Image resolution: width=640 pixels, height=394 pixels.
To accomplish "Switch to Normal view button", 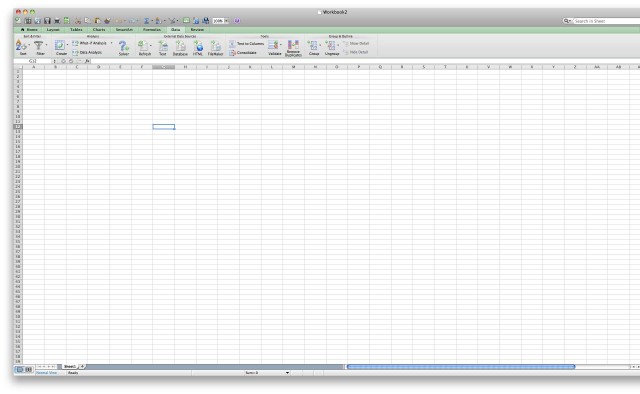I will pos(19,370).
